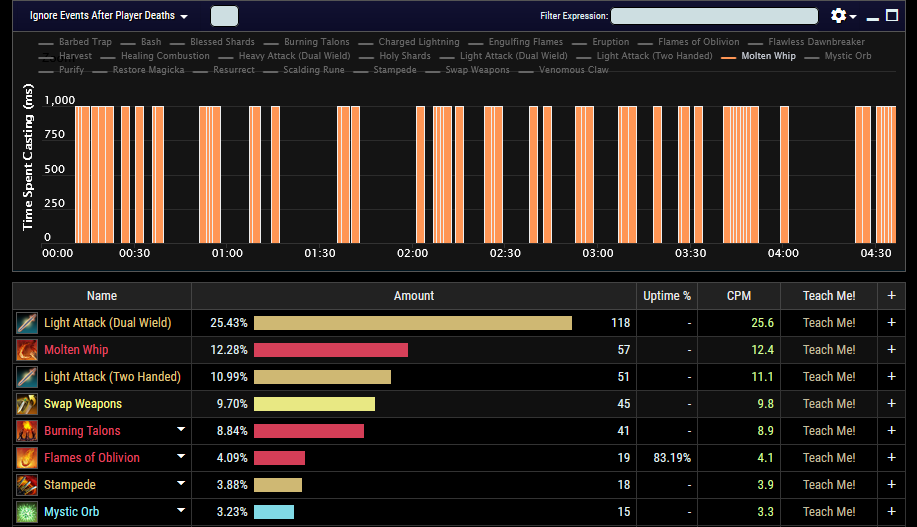Expand the Flames of Oblivion row arrow
Viewport: 917px width, 527px height.
click(181, 456)
